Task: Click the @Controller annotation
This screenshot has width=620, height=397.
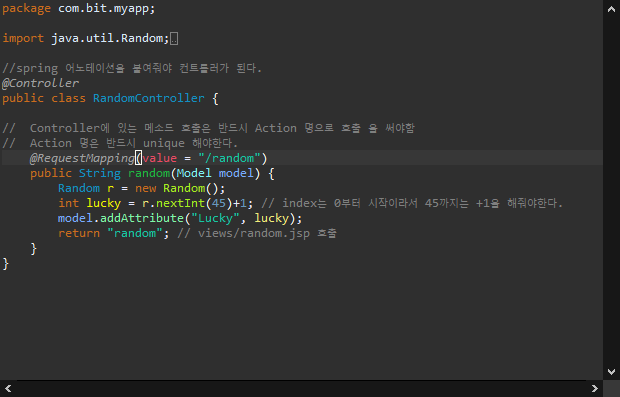Action: [x=40, y=83]
